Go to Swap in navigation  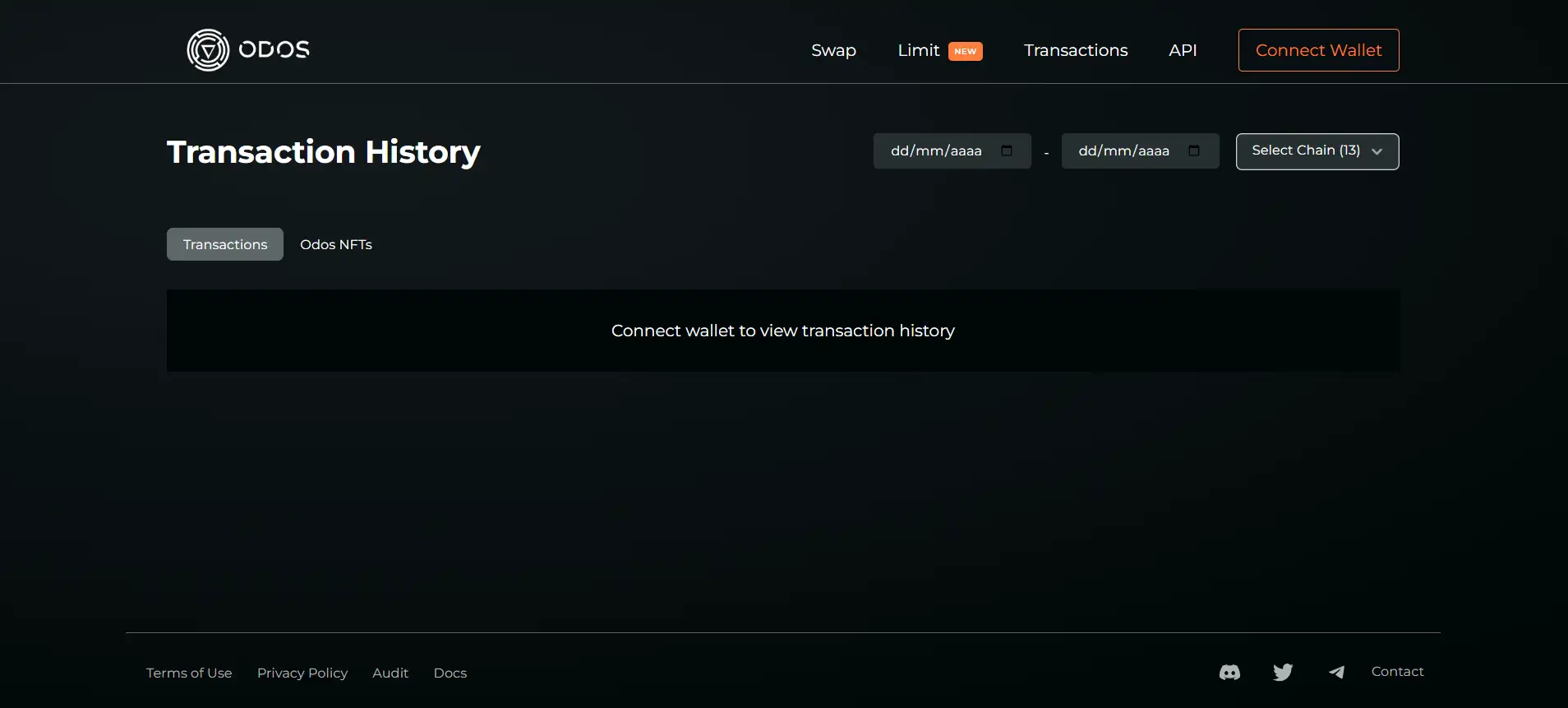tap(833, 50)
